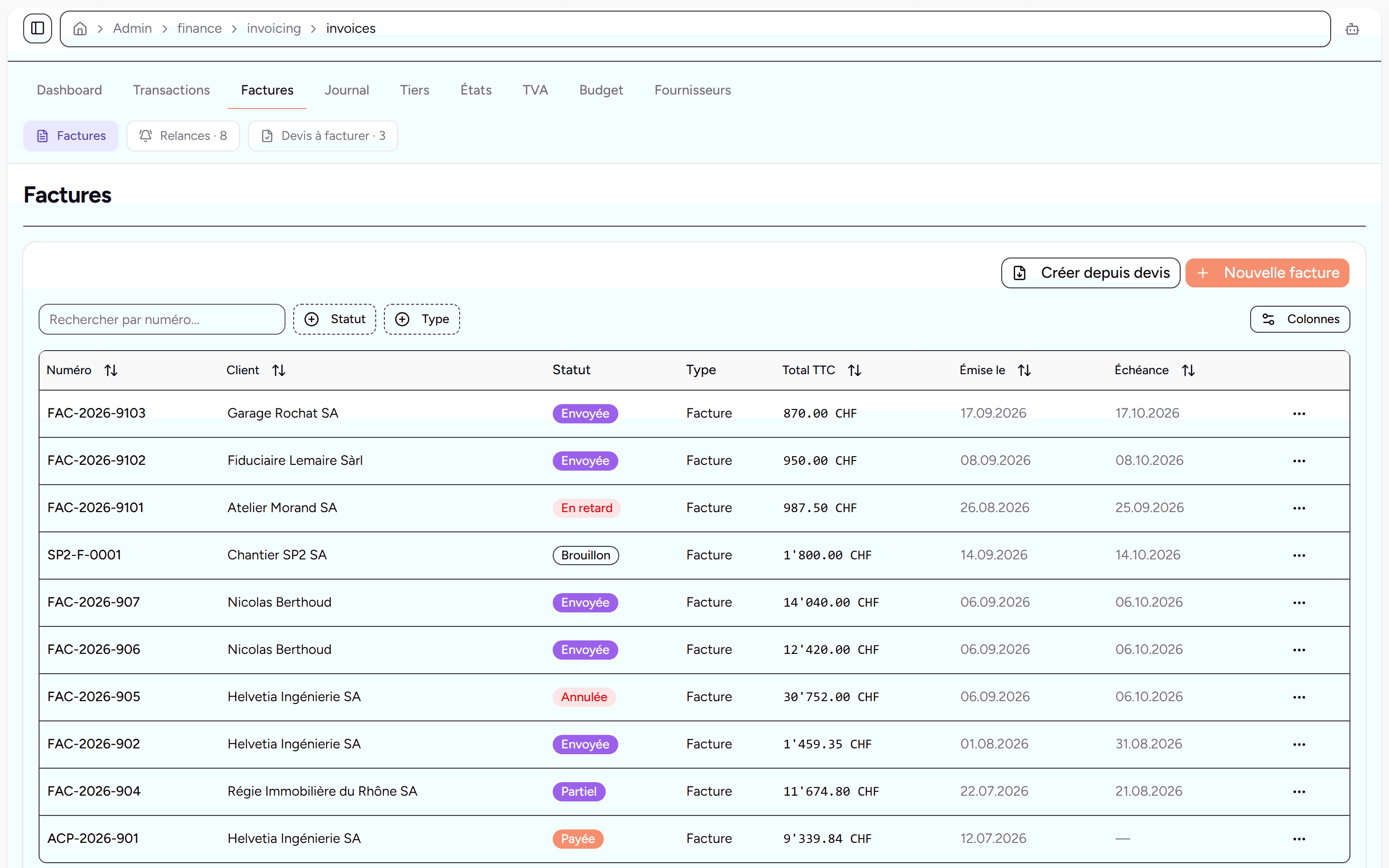Open actions menu for FAC-2026-9103

[x=1299, y=413]
